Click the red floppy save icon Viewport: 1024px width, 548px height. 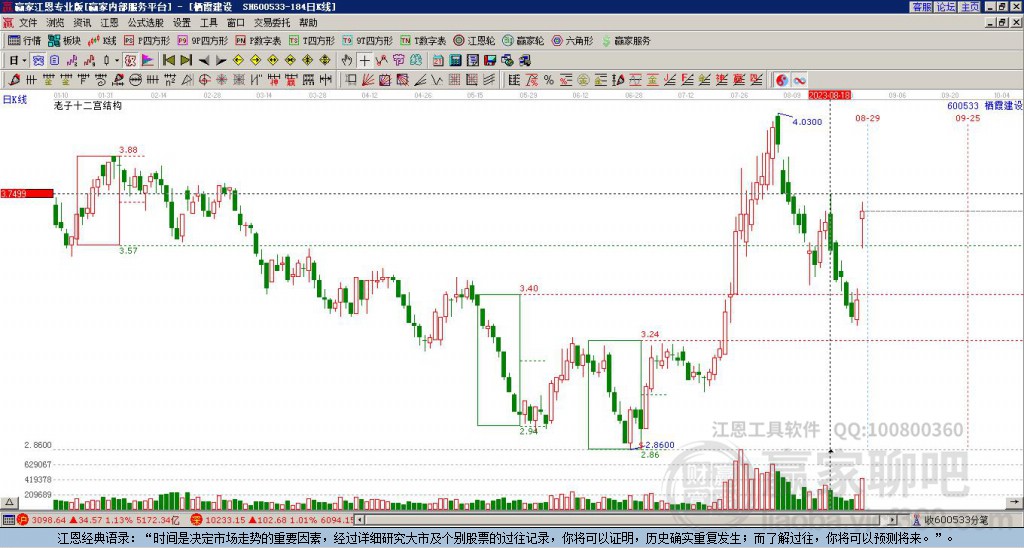click(490, 61)
